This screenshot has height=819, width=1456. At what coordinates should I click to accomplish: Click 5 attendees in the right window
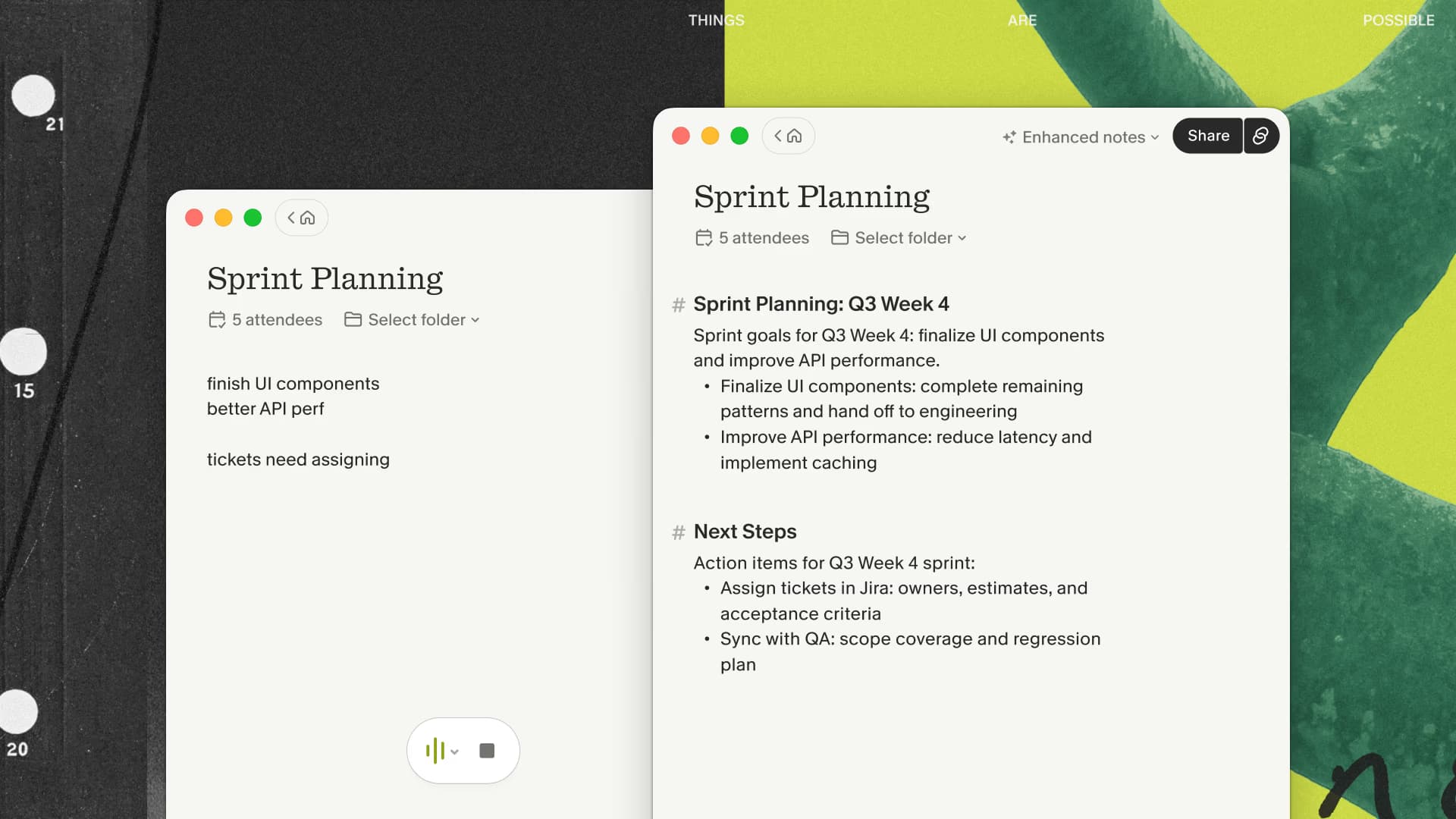click(x=752, y=238)
